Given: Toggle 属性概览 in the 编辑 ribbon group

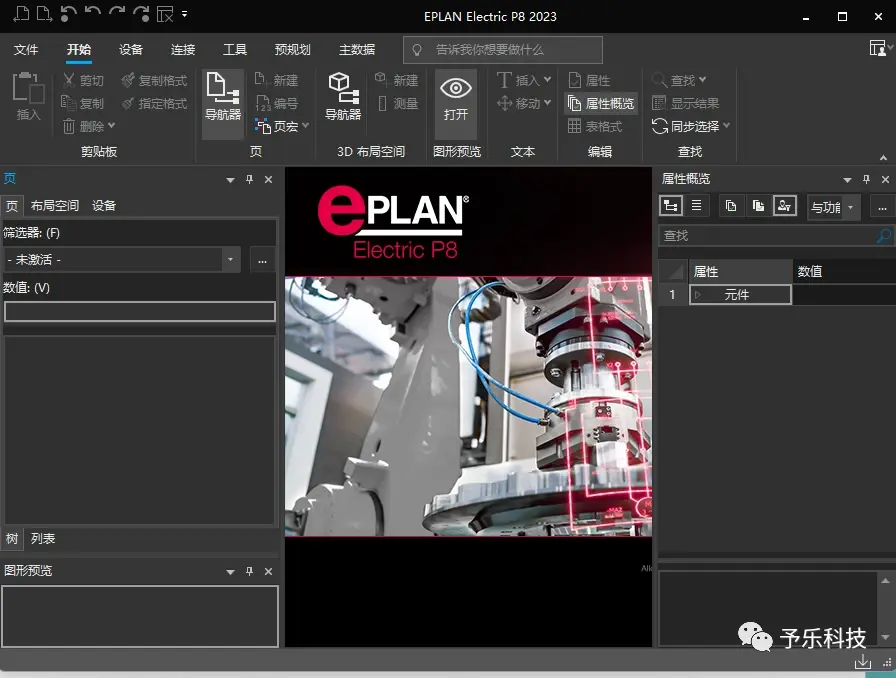Looking at the screenshot, I should [x=601, y=103].
